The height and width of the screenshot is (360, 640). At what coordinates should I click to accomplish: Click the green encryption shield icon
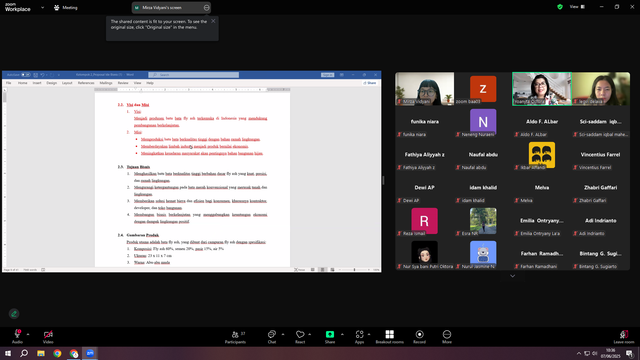pos(560,7)
